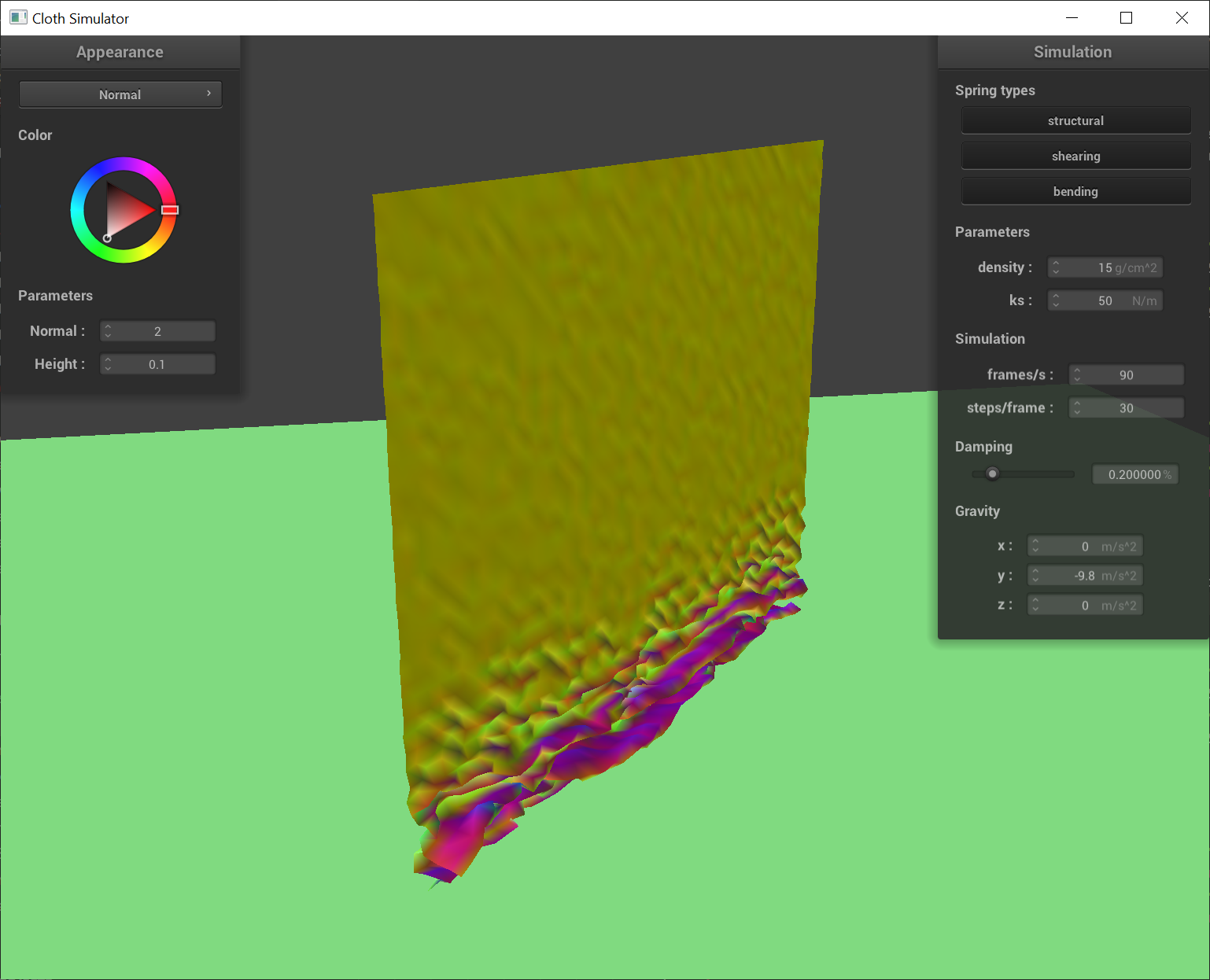This screenshot has height=980, width=1210.
Task: Click the density value field
Action: [1105, 267]
